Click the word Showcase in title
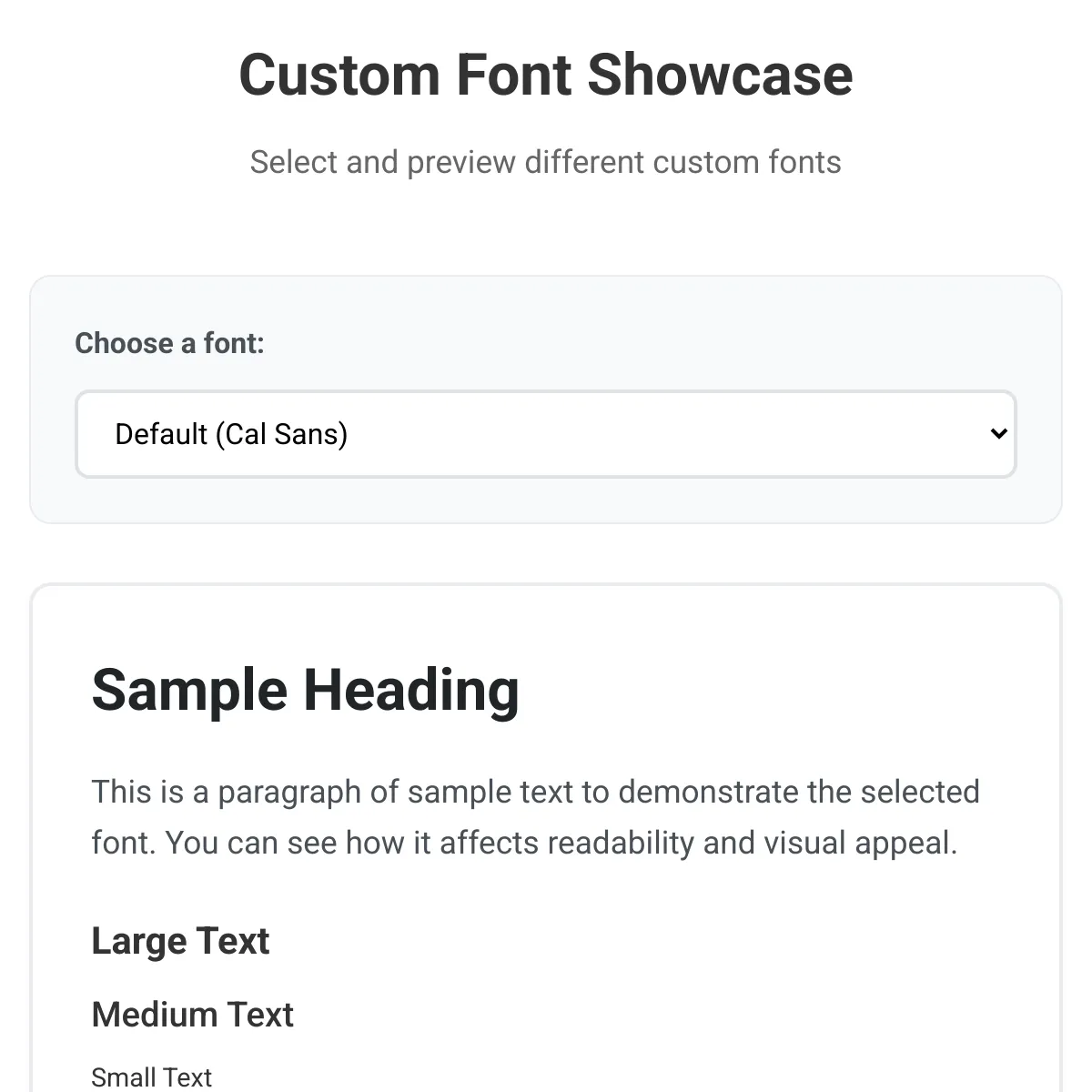1092x1092 pixels. point(720,74)
